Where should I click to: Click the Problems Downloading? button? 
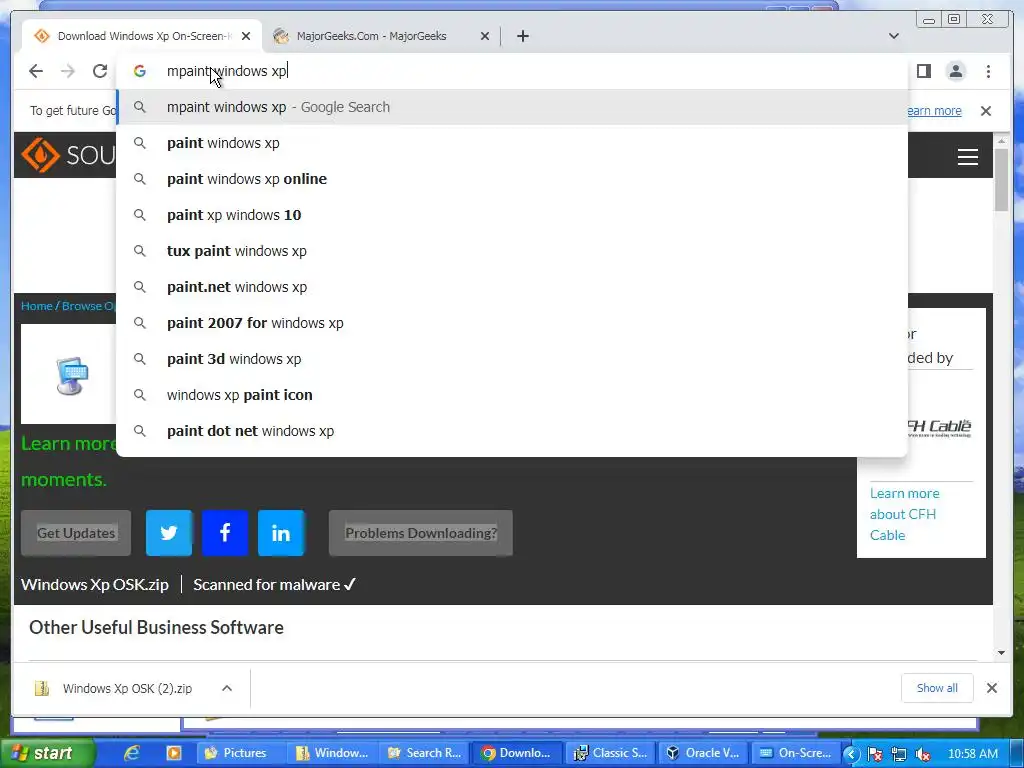click(x=421, y=533)
